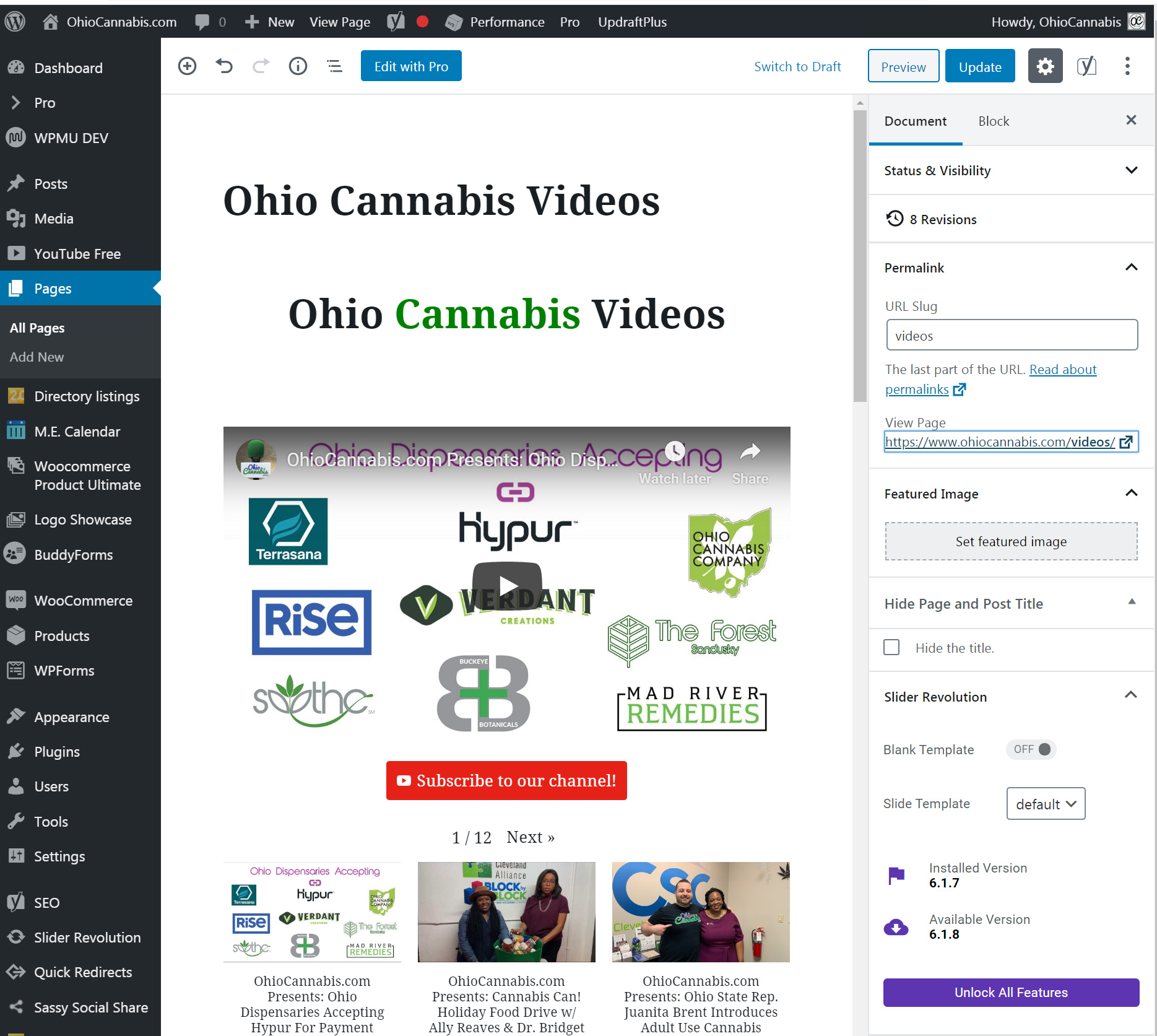Play the embedded YouTube video
1157x1036 pixels.
coord(507,585)
